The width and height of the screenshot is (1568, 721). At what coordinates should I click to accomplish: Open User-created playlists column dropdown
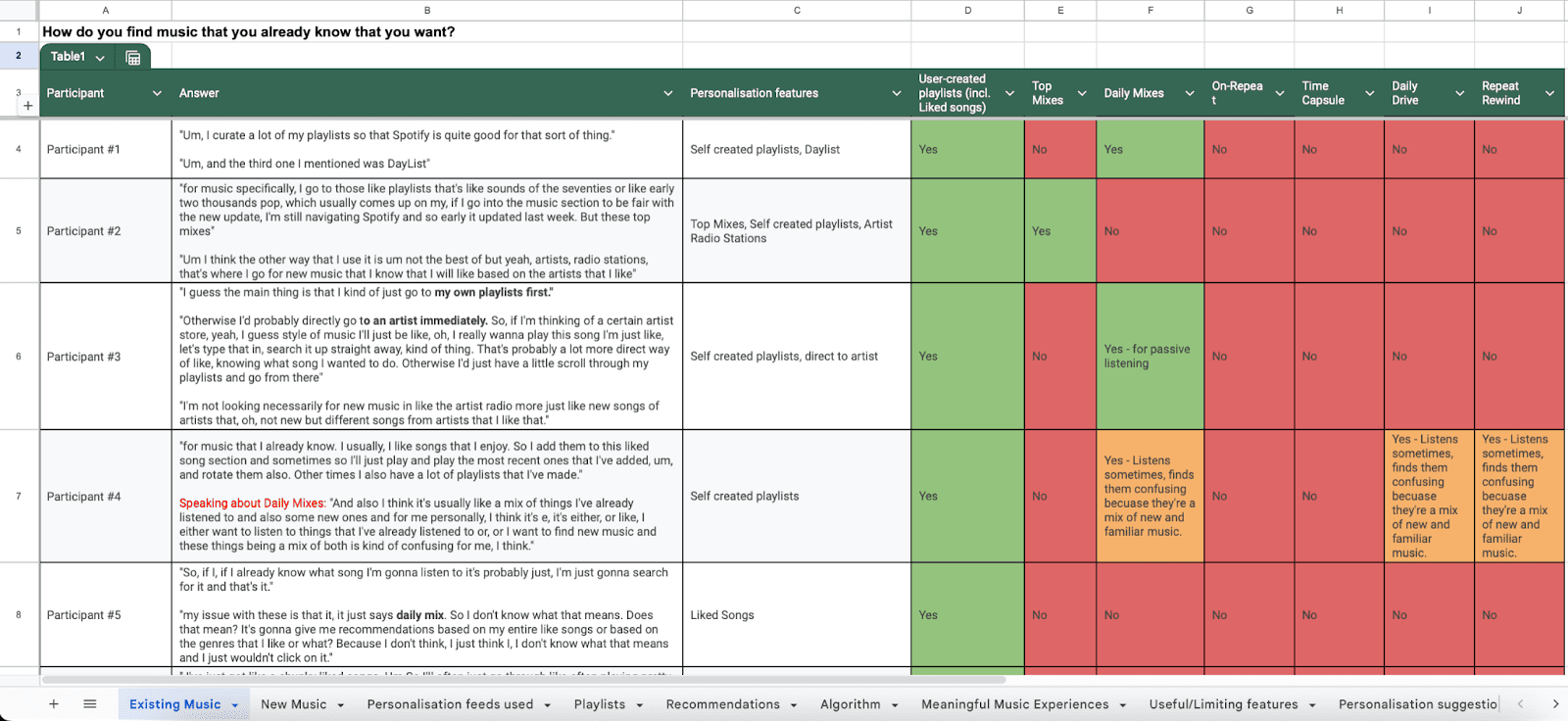pos(1009,93)
